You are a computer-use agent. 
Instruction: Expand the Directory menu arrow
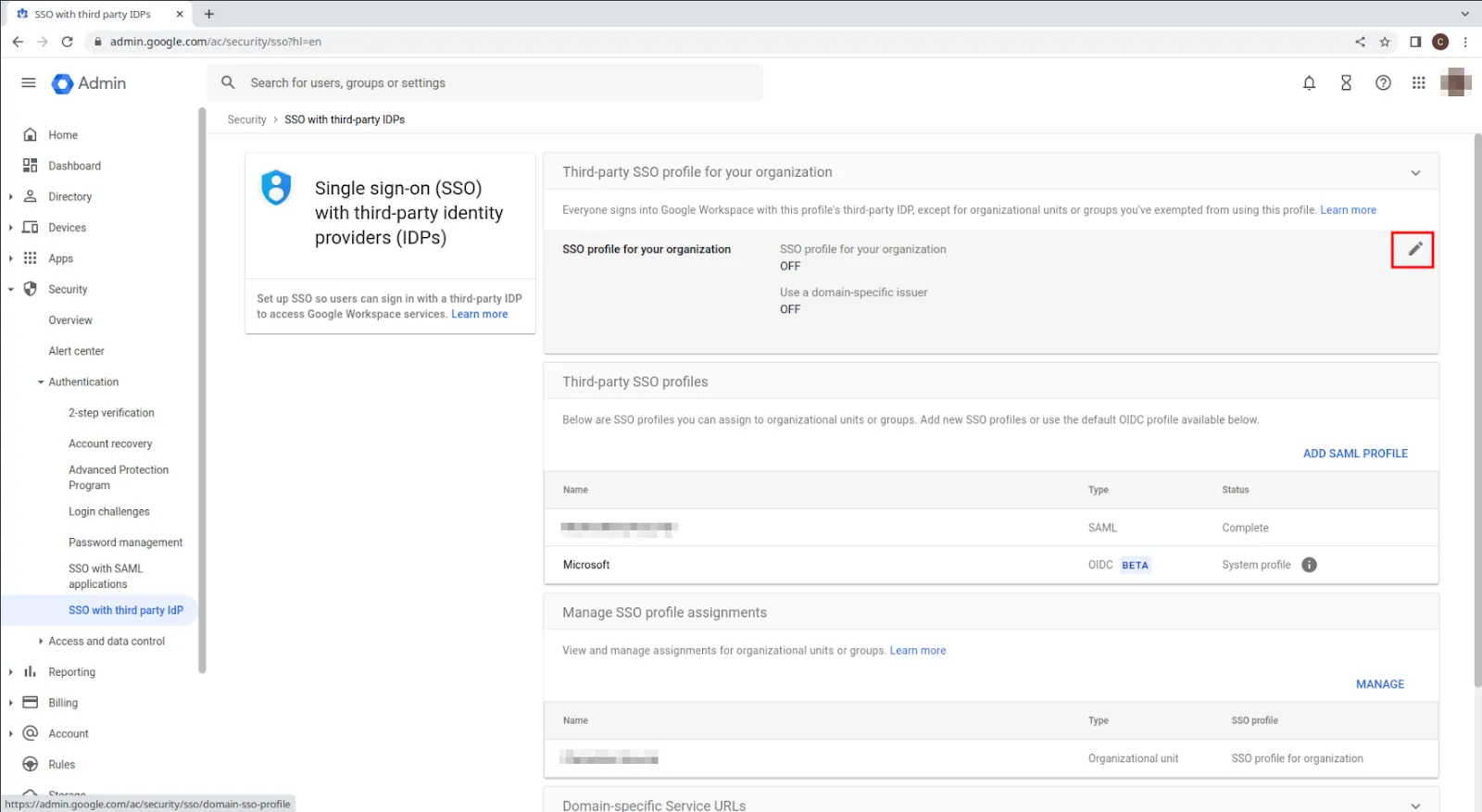10,196
